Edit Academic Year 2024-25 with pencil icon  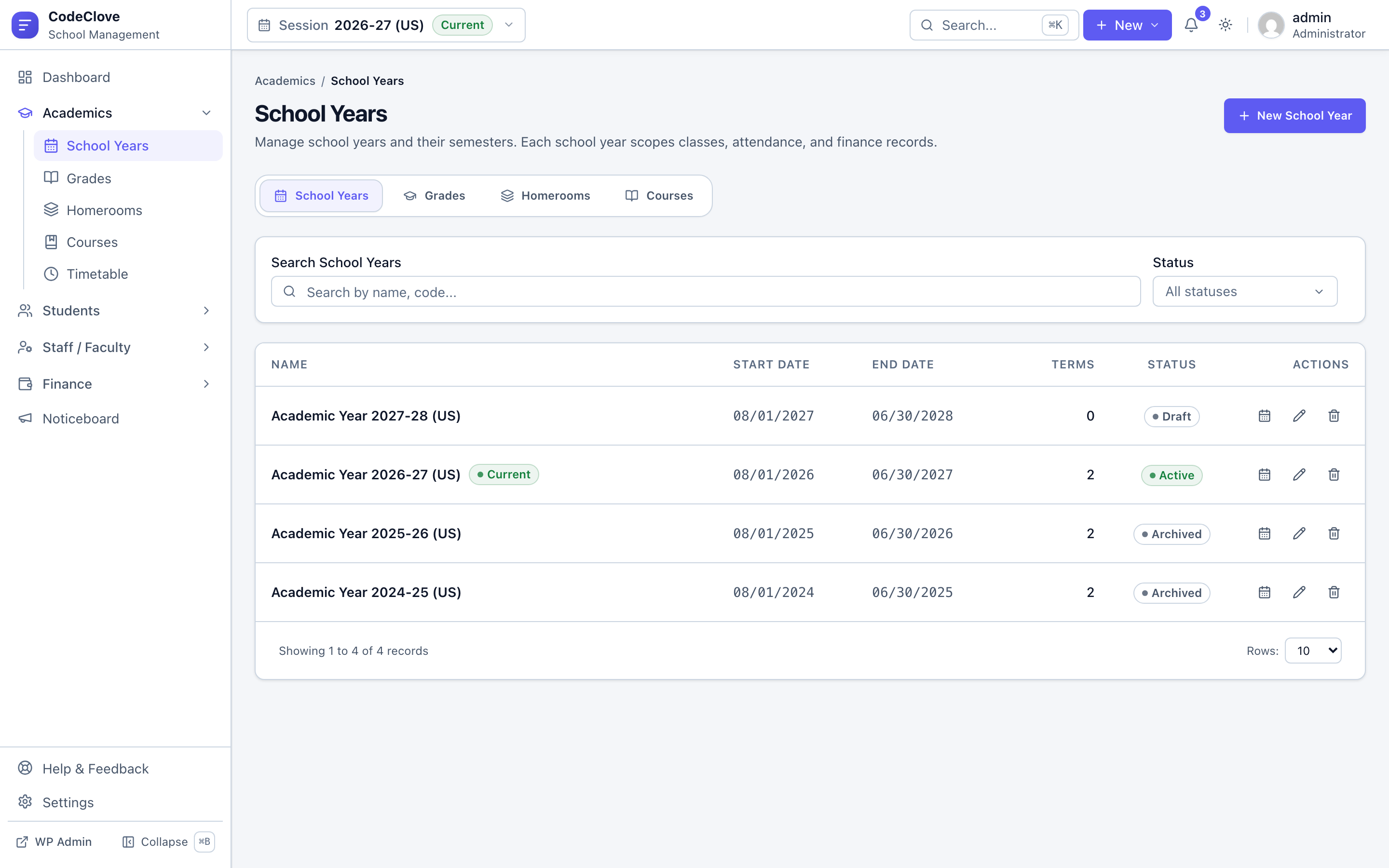pyautogui.click(x=1299, y=593)
